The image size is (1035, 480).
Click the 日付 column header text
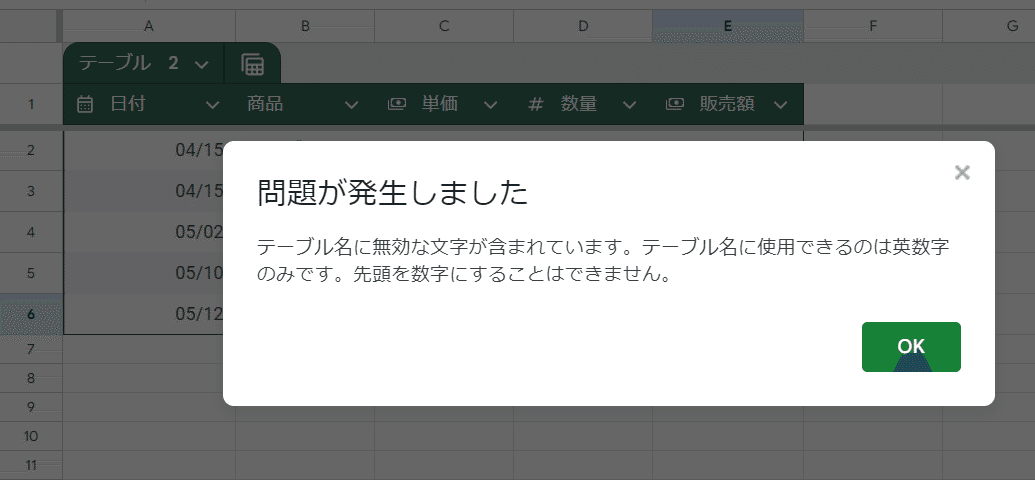pyautogui.click(x=127, y=104)
